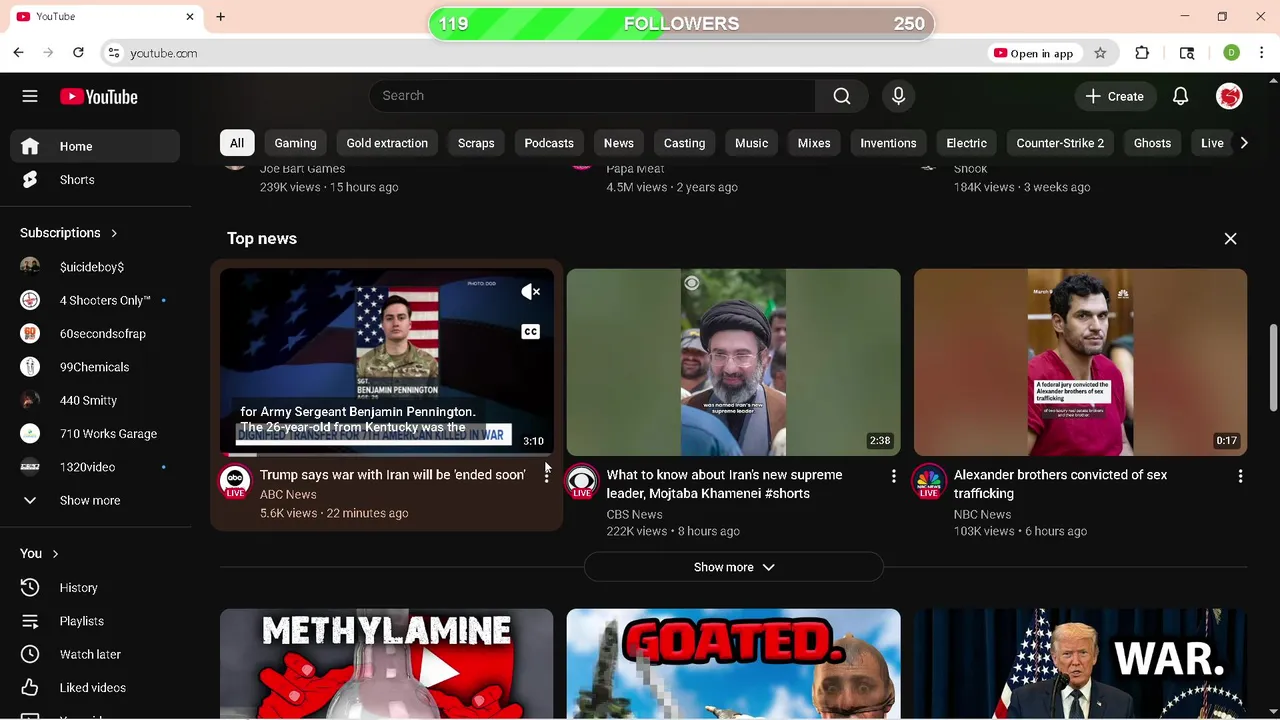Viewport: 1280px width, 720px height.
Task: Open CBS News channel avatar
Action: pyautogui.click(x=582, y=481)
